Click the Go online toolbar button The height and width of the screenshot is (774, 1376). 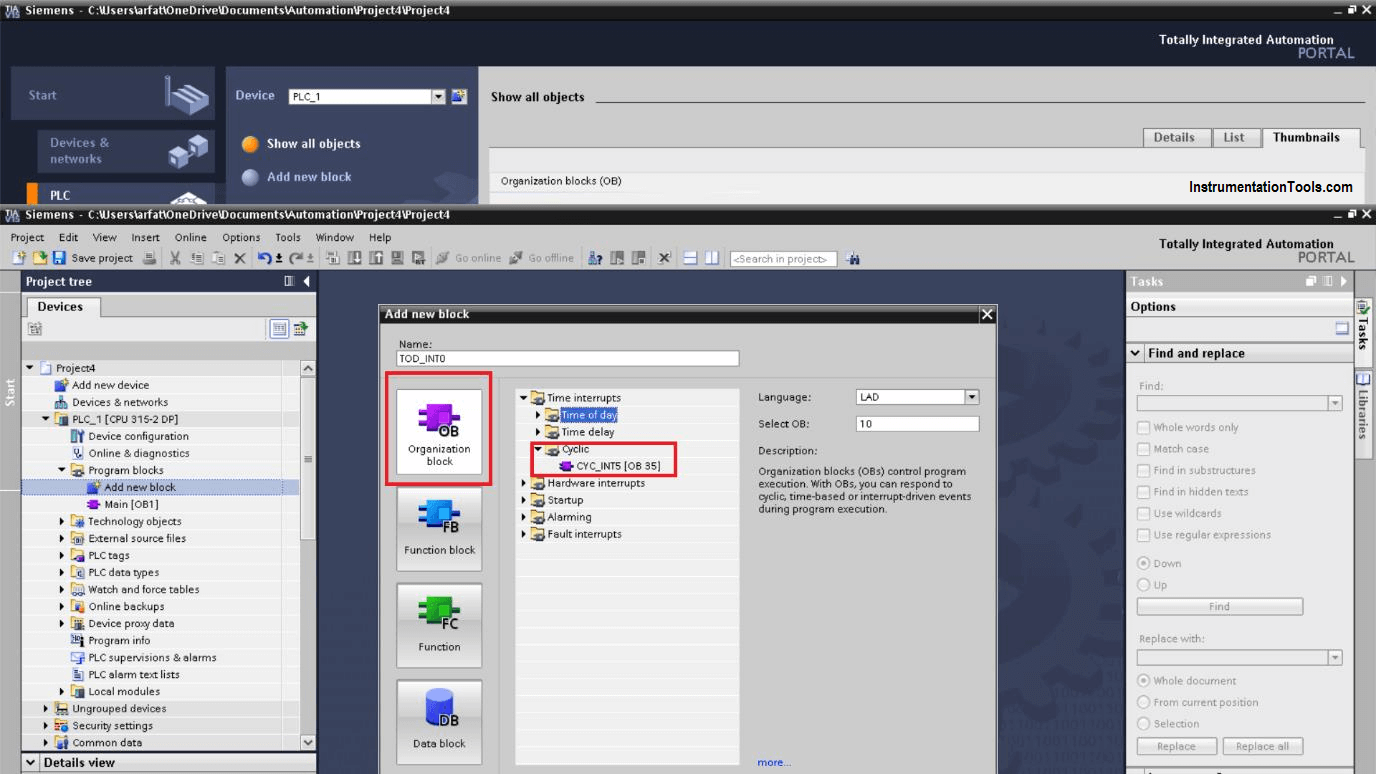[469, 258]
